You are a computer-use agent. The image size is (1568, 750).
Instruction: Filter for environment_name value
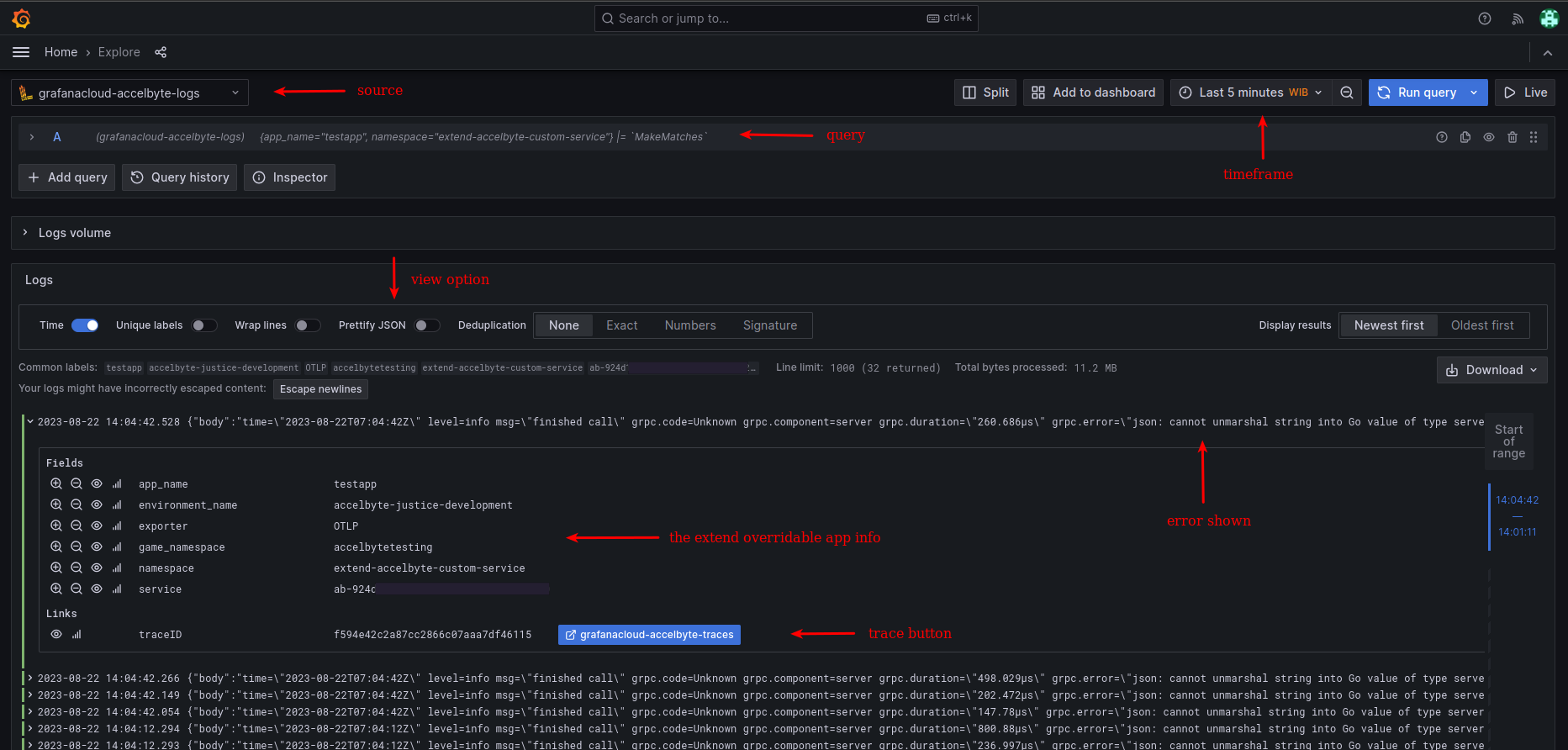[56, 504]
